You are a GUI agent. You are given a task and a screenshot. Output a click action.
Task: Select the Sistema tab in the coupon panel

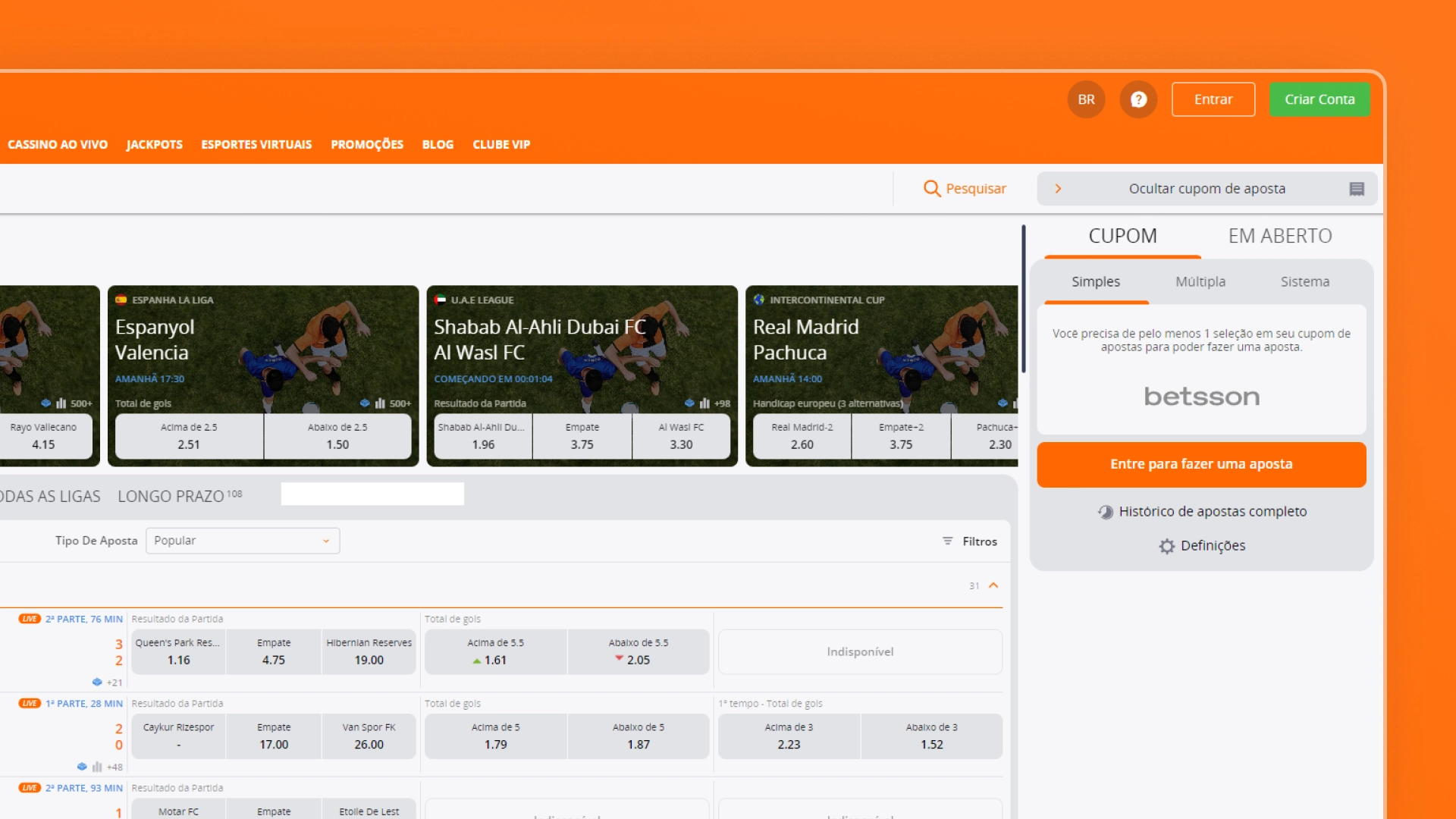click(1305, 281)
